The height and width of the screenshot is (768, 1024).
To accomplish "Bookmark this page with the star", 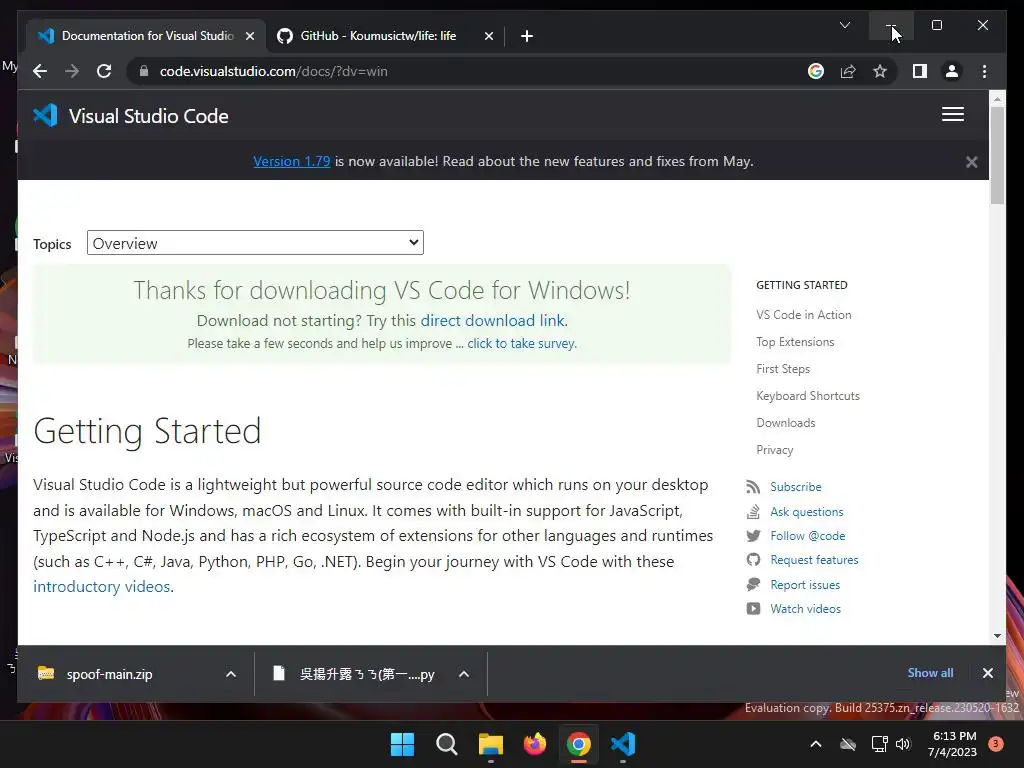I will click(880, 71).
